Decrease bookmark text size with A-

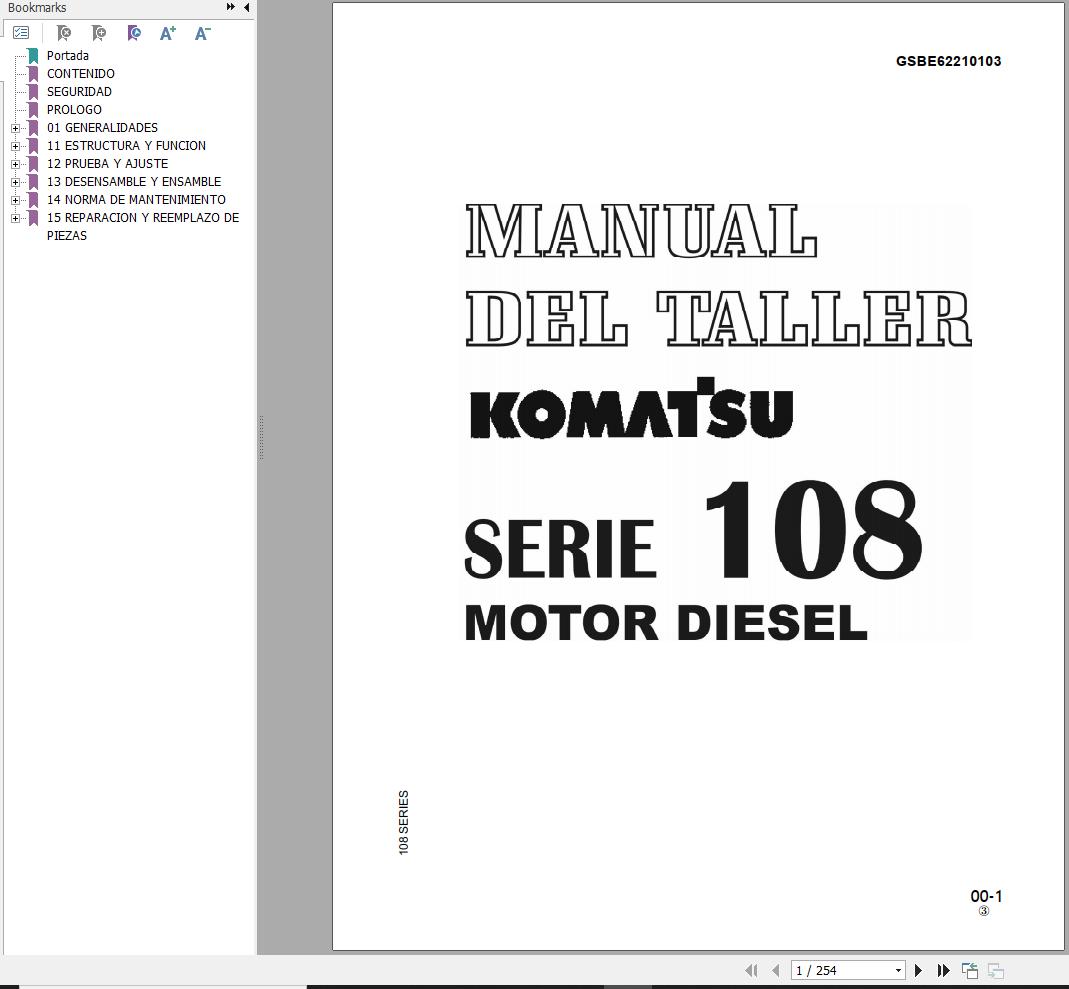(202, 33)
